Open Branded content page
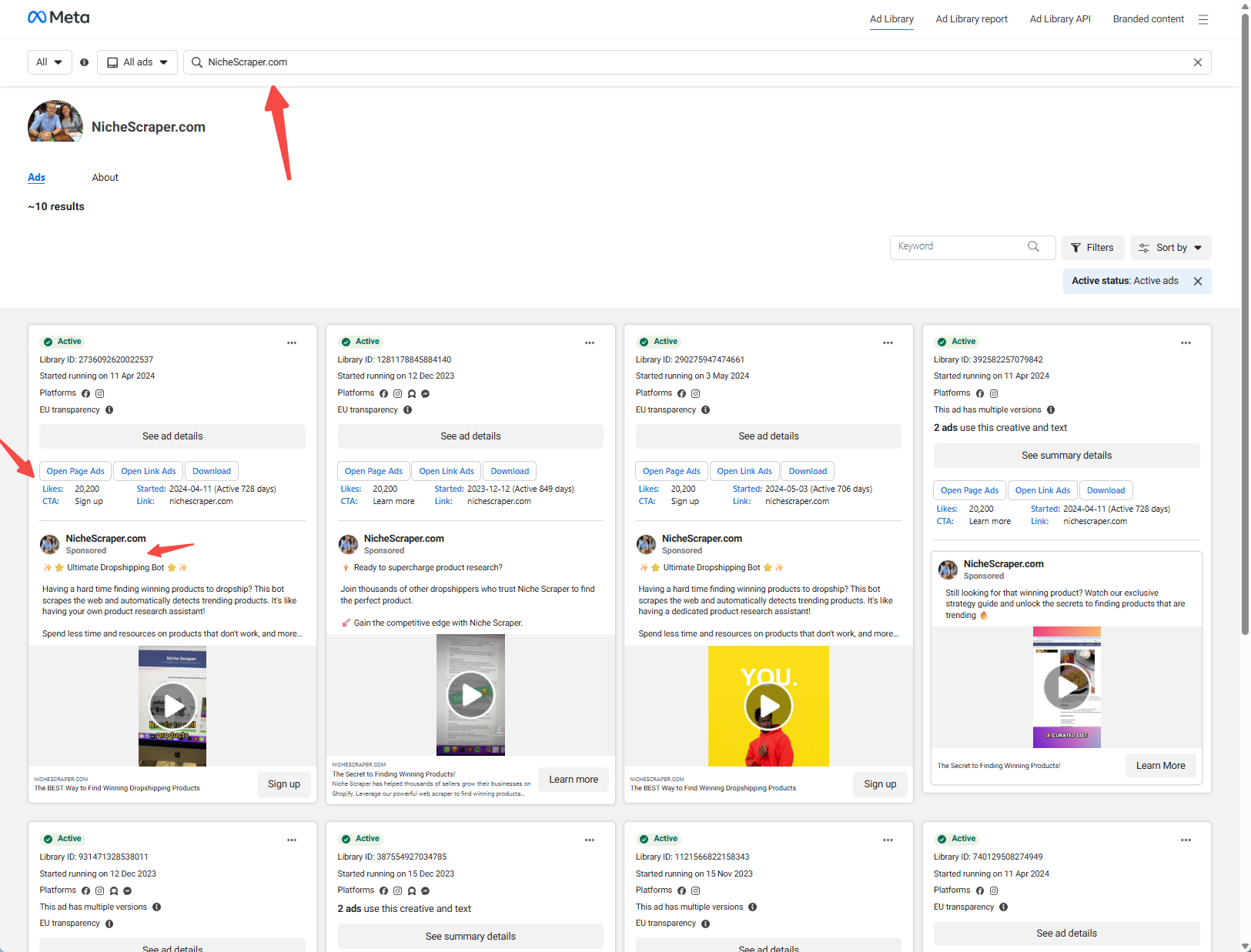Screen dimensions: 1251x952 click(1148, 19)
